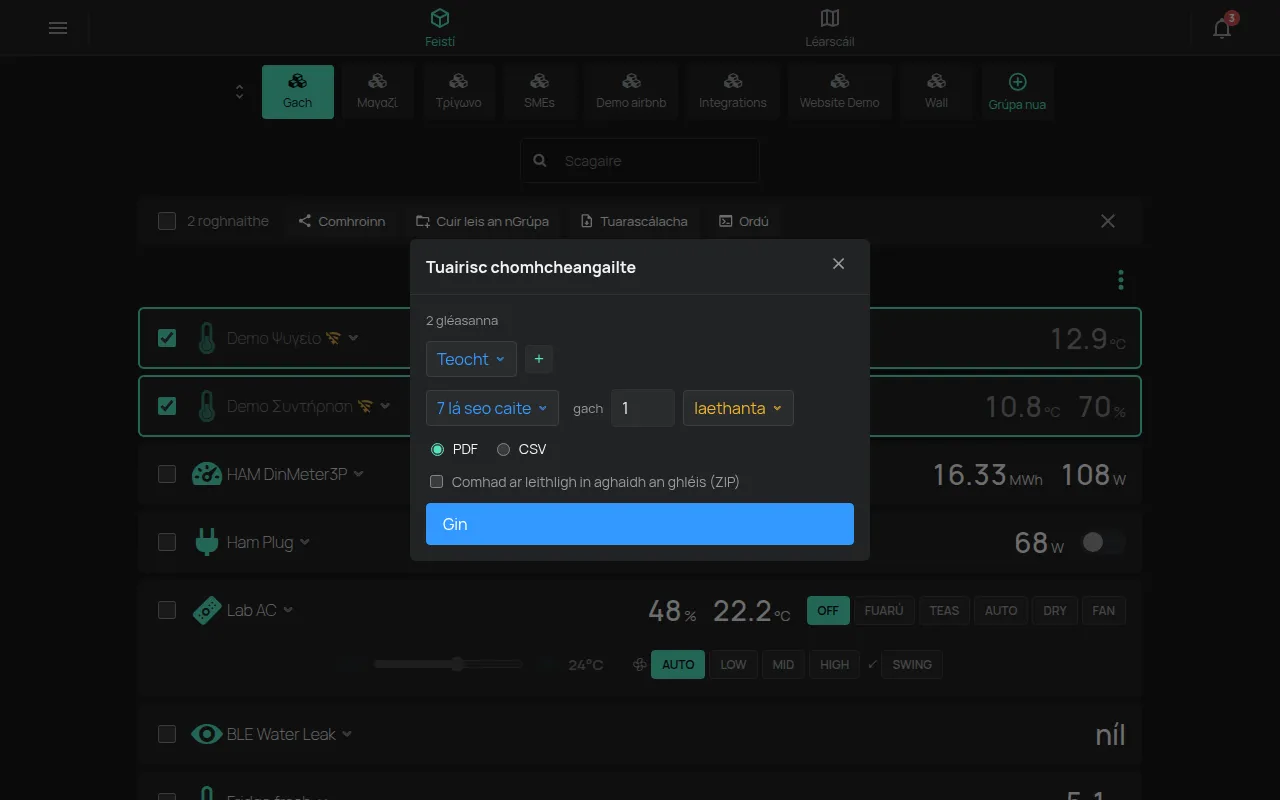Adjust the Lab AC temperature slider
Viewport: 1280px width, 800px height.
(x=448, y=664)
